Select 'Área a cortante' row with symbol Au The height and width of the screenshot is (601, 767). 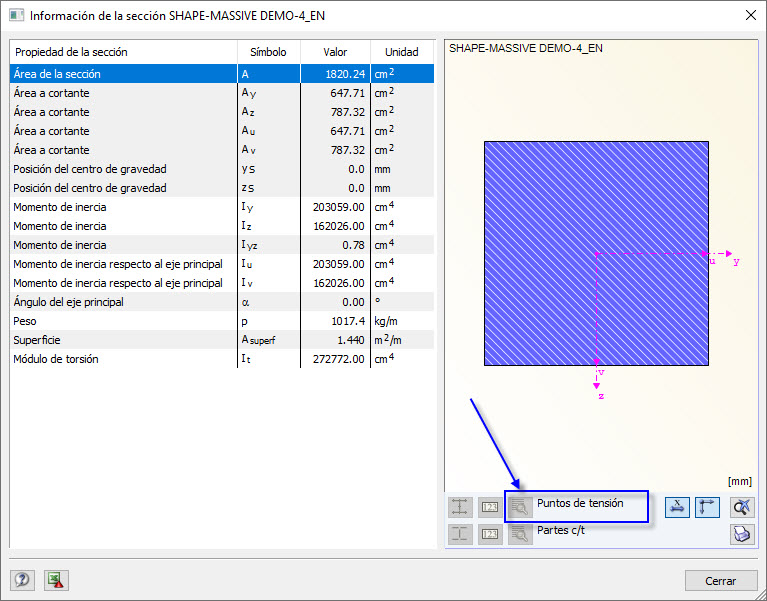[x=222, y=131]
